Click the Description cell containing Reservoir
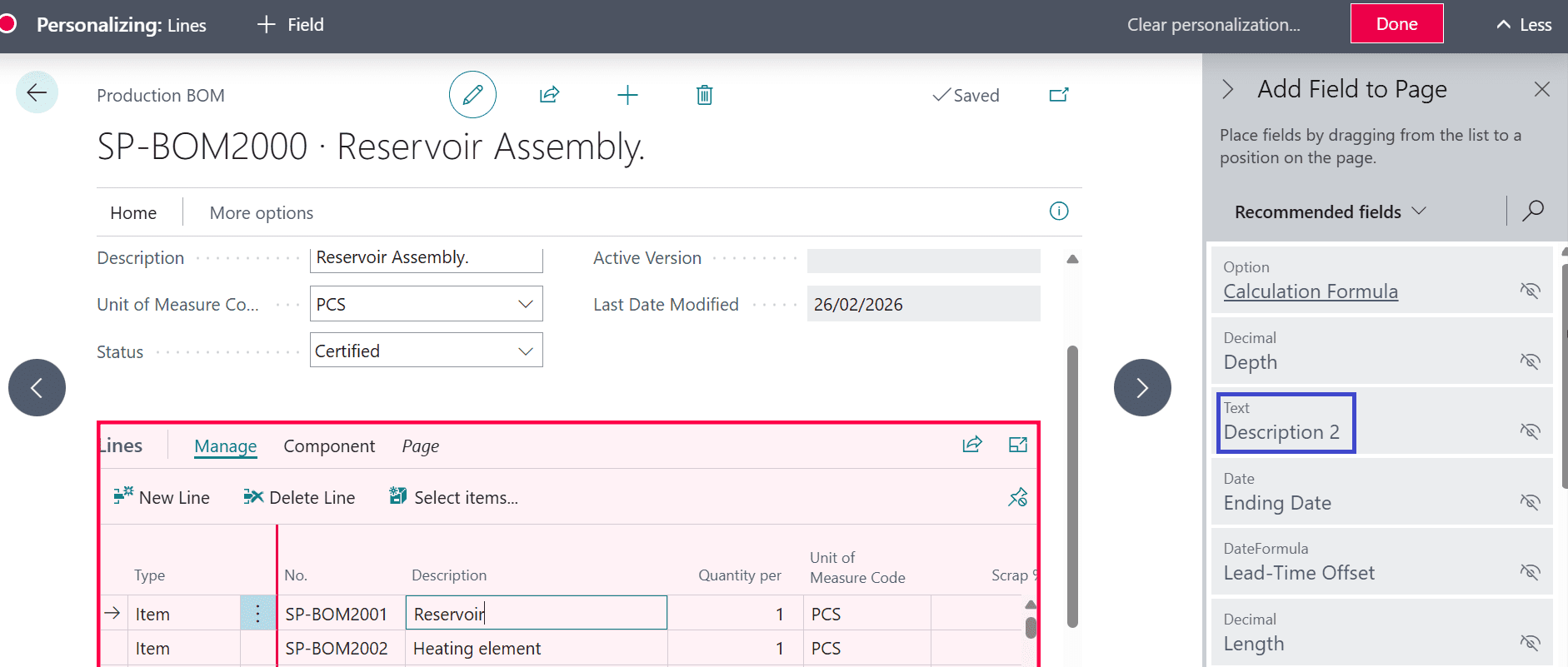 pyautogui.click(x=536, y=614)
